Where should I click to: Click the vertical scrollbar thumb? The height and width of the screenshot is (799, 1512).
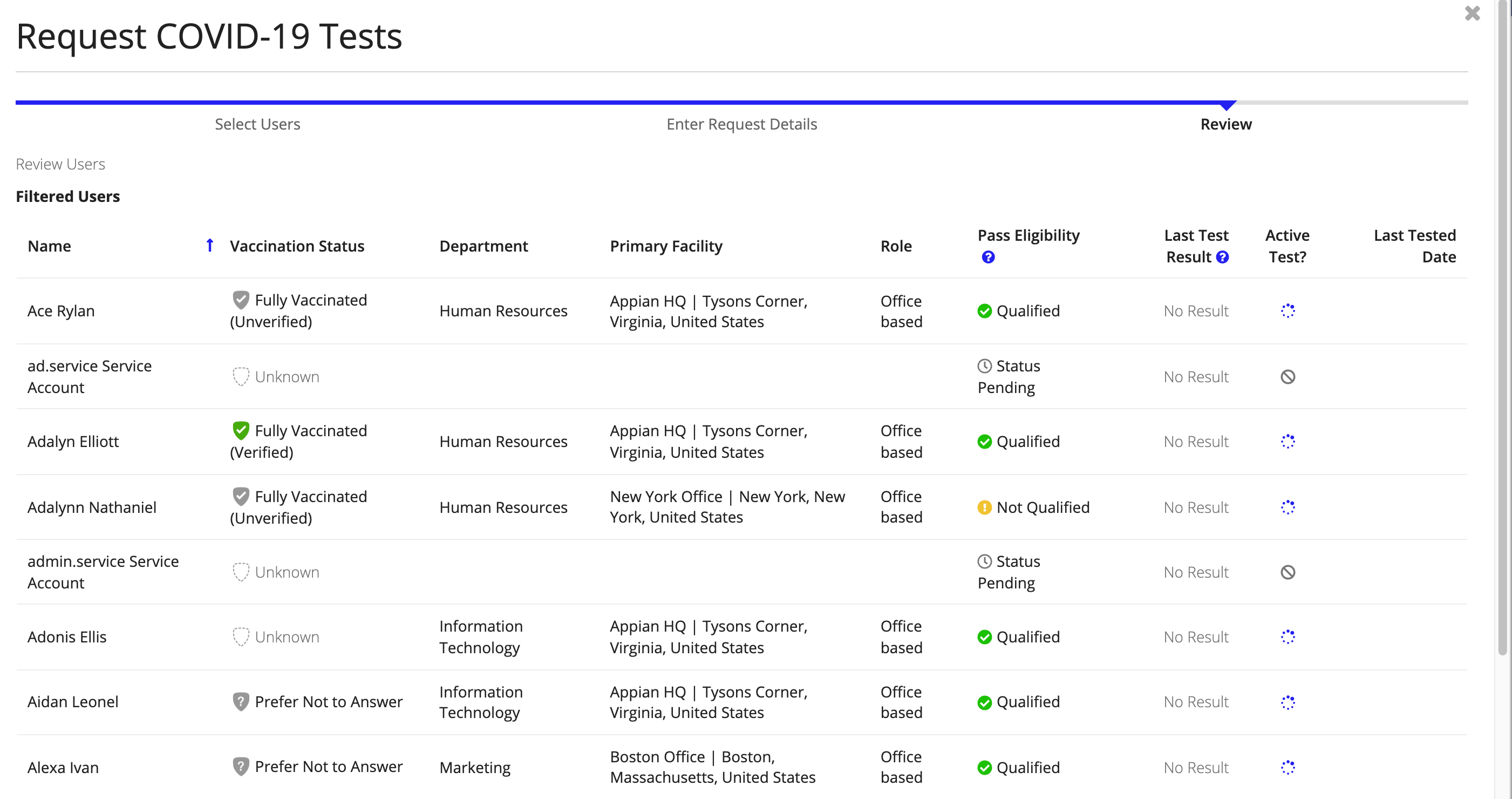pyautogui.click(x=1503, y=329)
